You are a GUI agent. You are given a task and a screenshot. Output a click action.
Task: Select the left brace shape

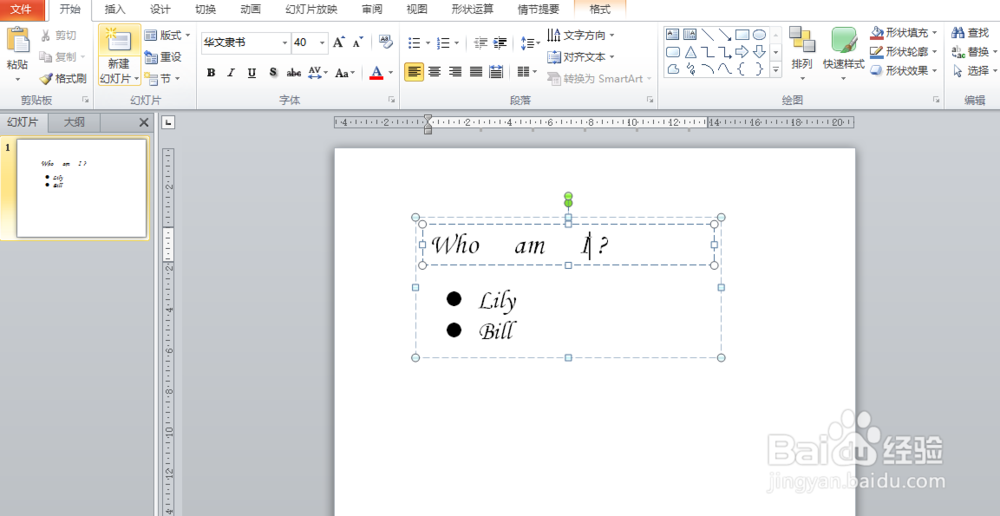pyautogui.click(x=742, y=69)
